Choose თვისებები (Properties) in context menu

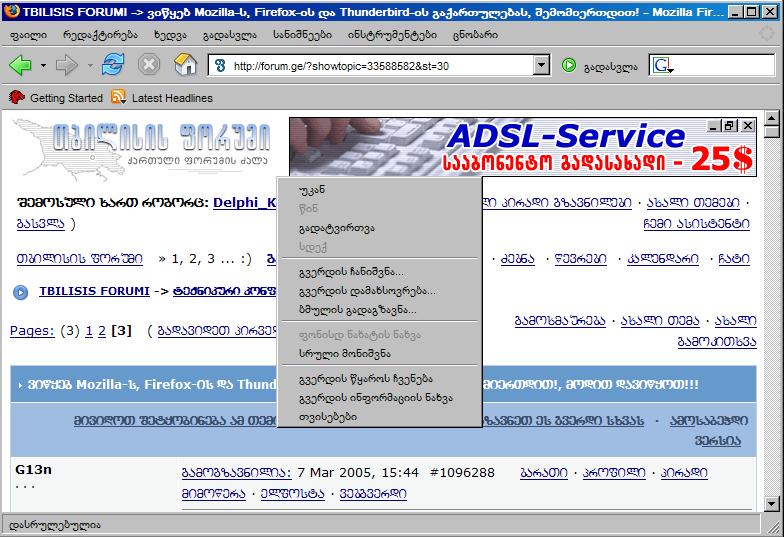(x=380, y=416)
